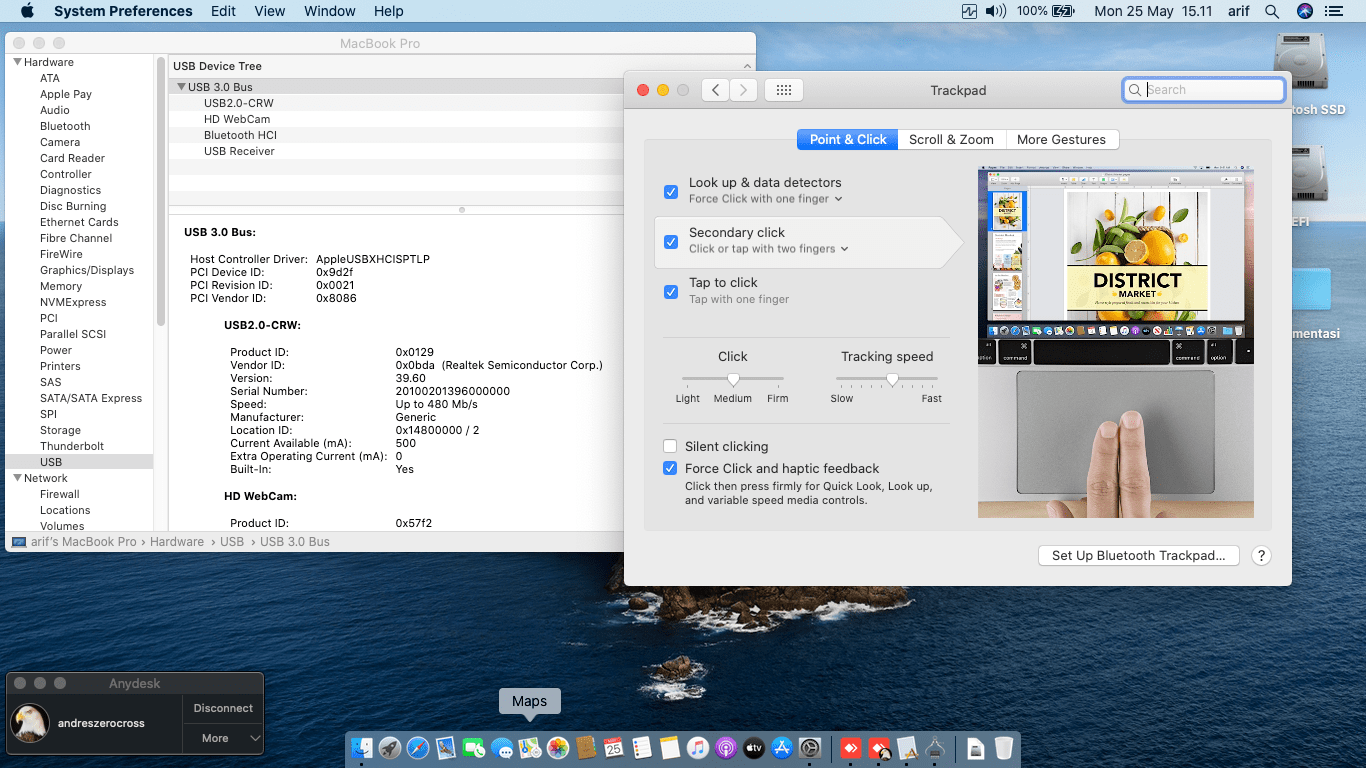Switch to Scroll & Zoom tab
Image resolution: width=1366 pixels, height=768 pixels.
click(951, 139)
